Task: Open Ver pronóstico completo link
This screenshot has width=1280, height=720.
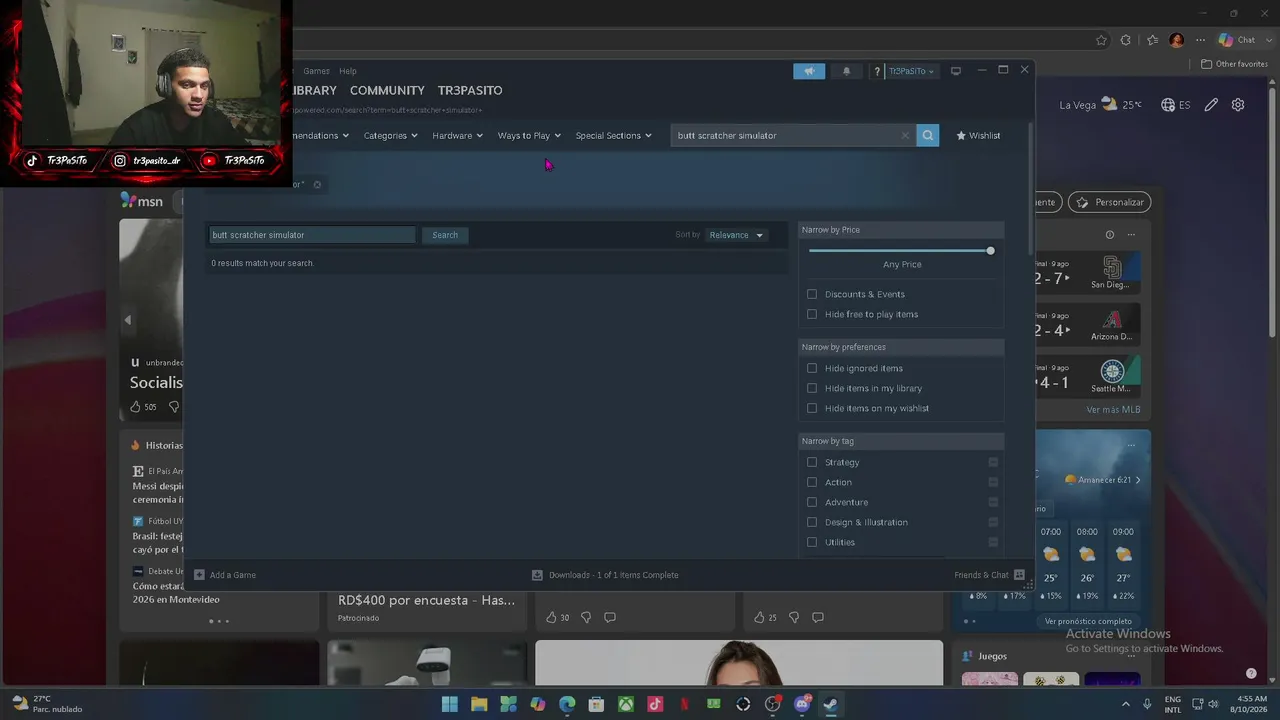Action: click(1088, 621)
